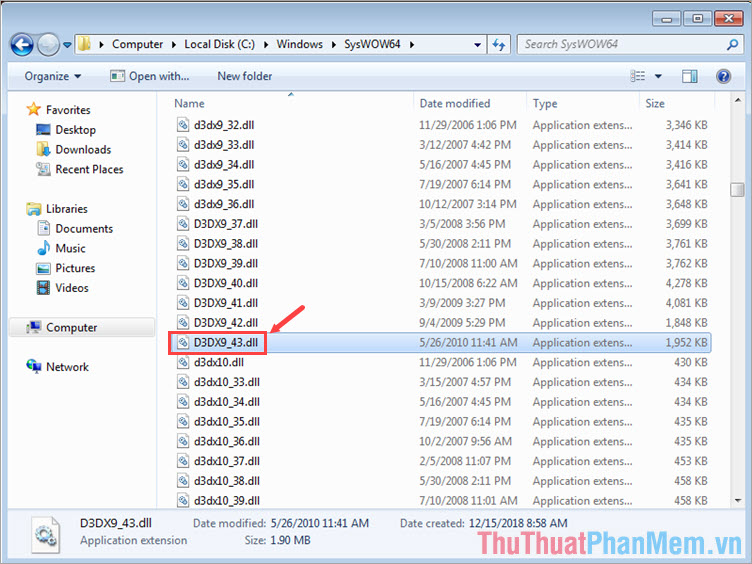
Task: Open the Pictures library
Action: (x=66, y=268)
